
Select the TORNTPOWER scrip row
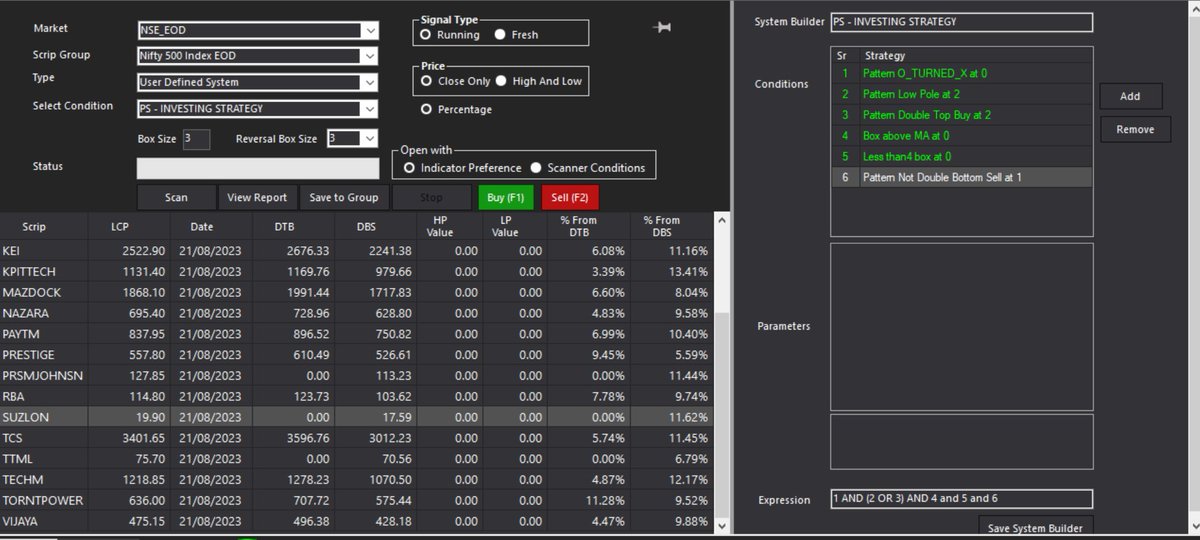pos(356,499)
